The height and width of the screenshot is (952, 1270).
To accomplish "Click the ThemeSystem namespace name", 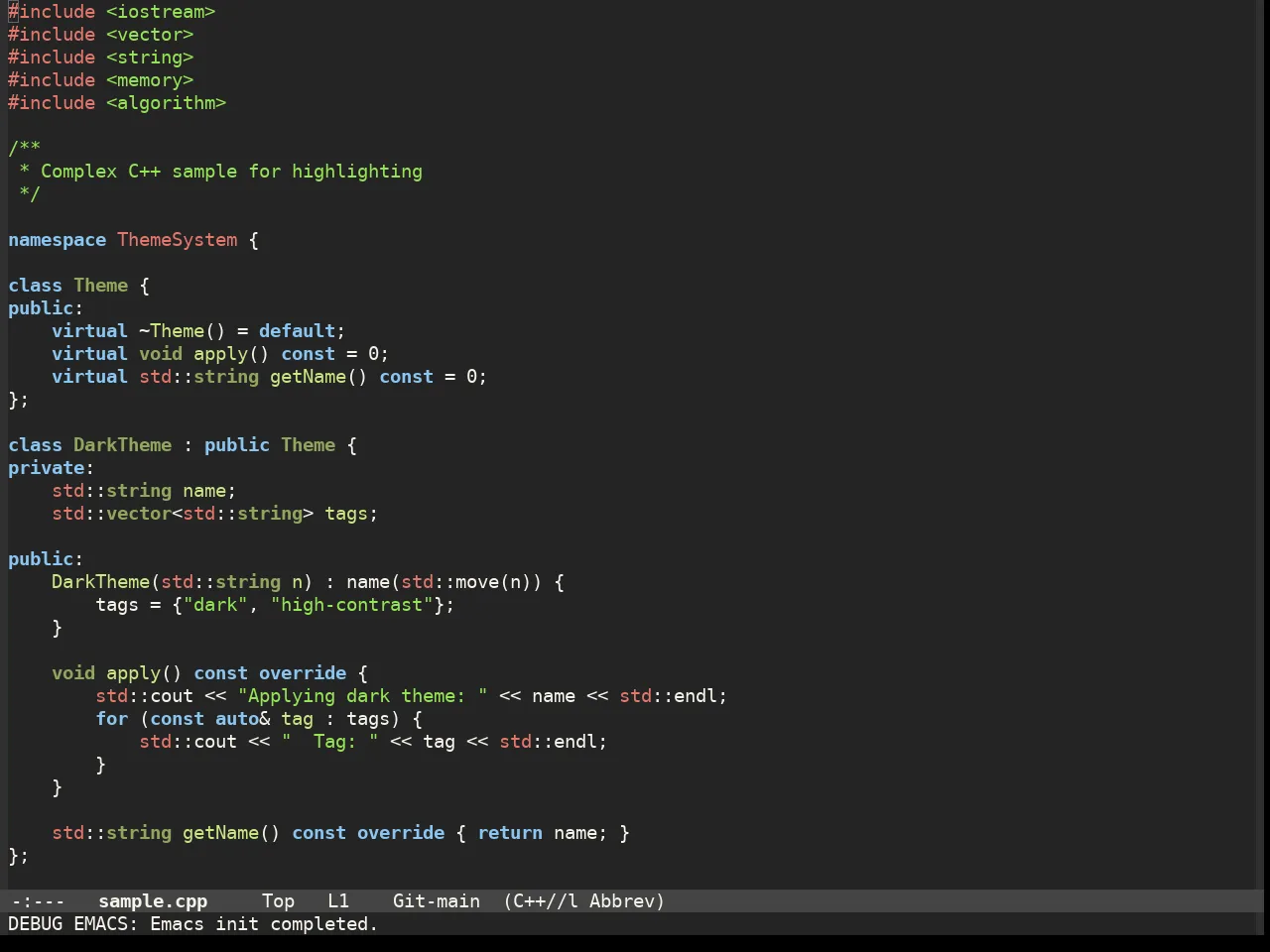I will tap(178, 240).
